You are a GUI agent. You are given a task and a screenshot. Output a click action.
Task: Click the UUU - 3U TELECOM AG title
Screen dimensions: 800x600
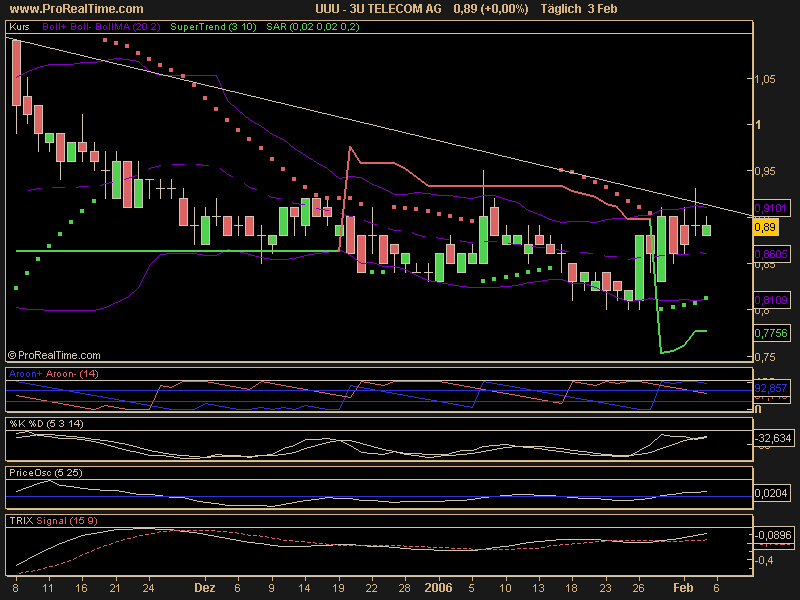378,9
